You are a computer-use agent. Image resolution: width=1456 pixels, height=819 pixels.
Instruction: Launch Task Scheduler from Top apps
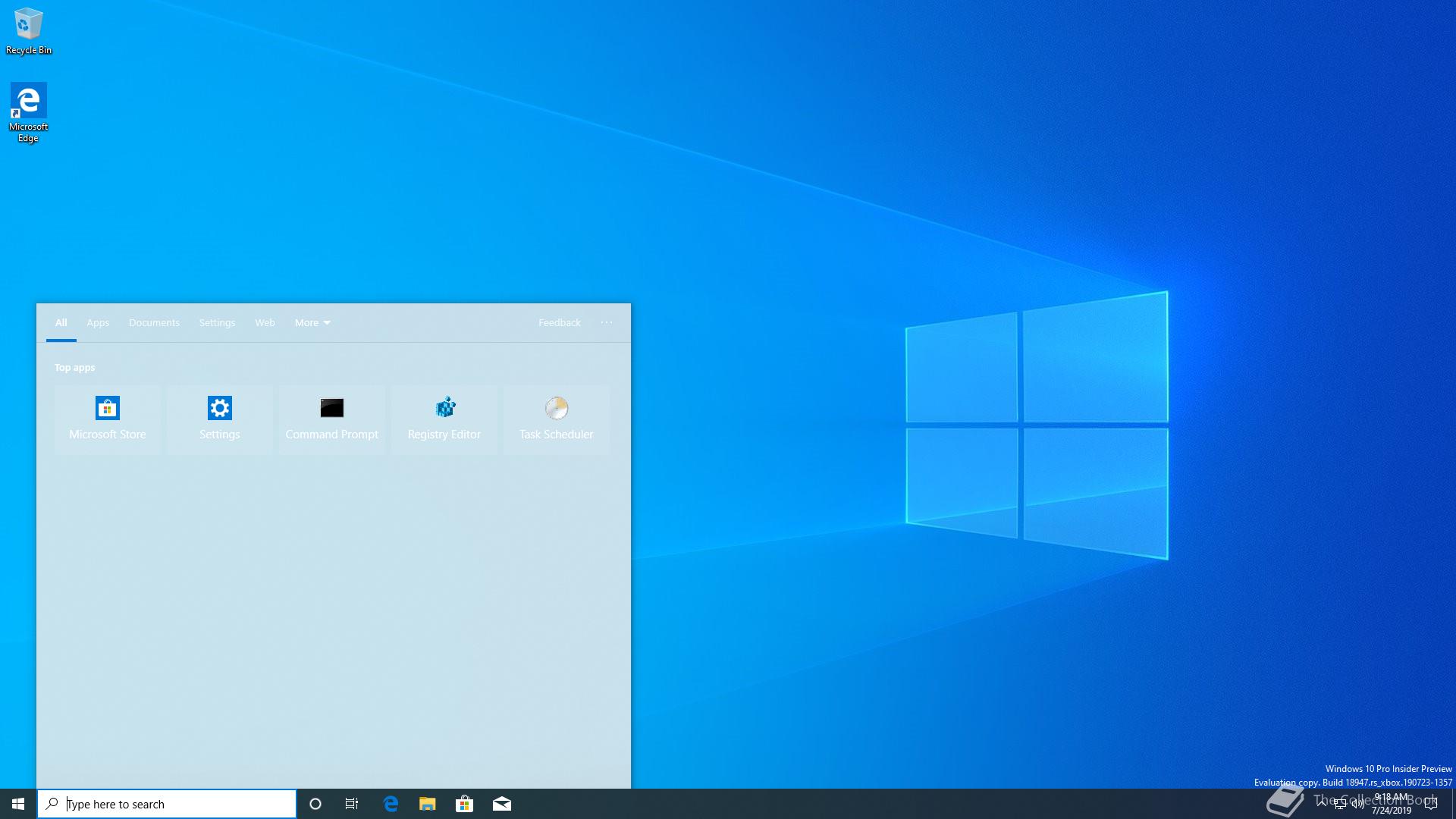click(556, 419)
